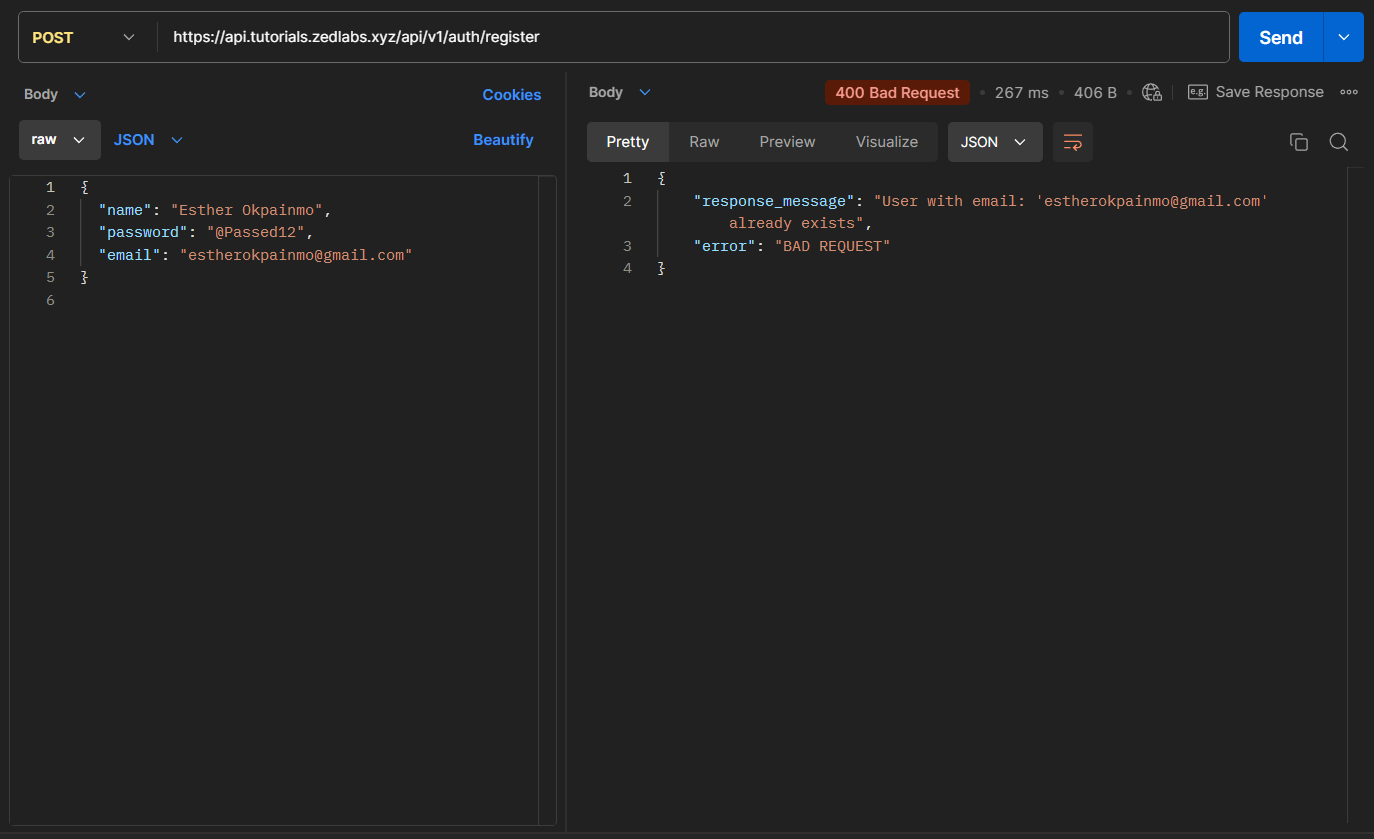Click the "password" key in request body
This screenshot has width=1374, height=839.
[143, 232]
